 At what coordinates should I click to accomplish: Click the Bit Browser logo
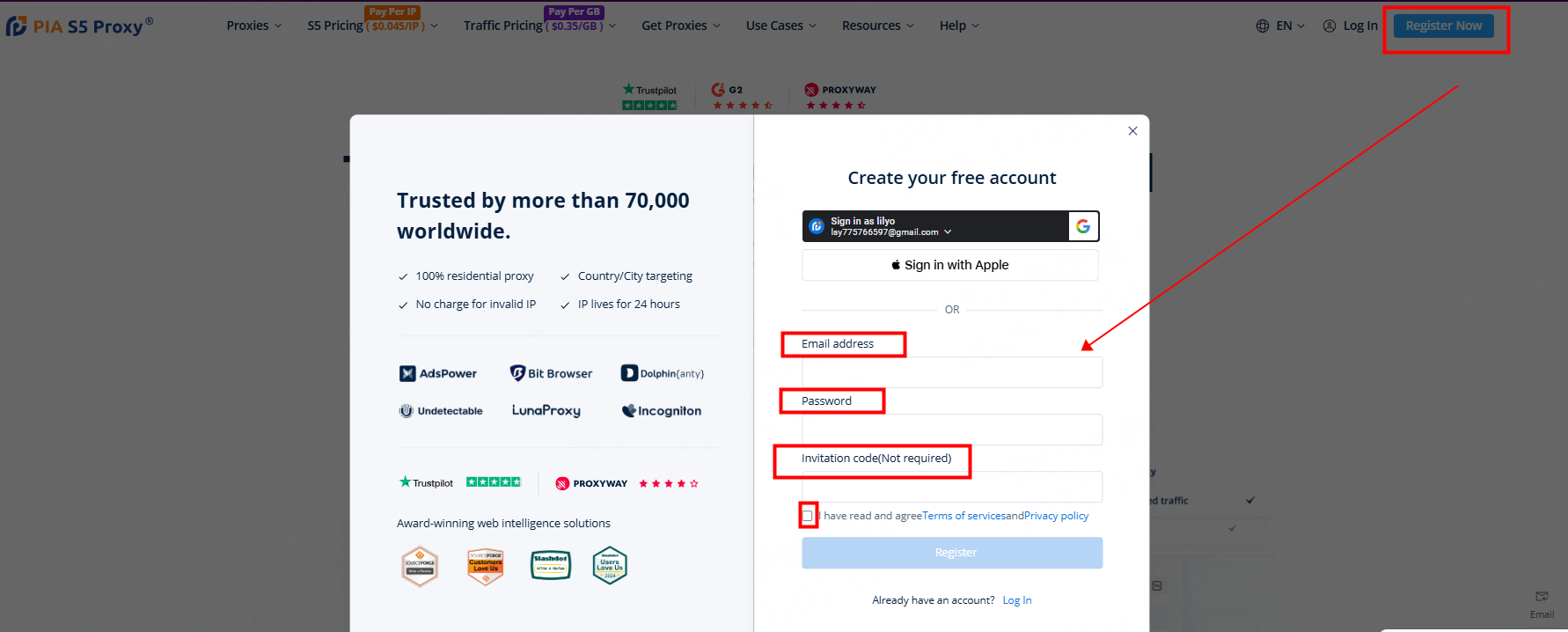[x=552, y=373]
